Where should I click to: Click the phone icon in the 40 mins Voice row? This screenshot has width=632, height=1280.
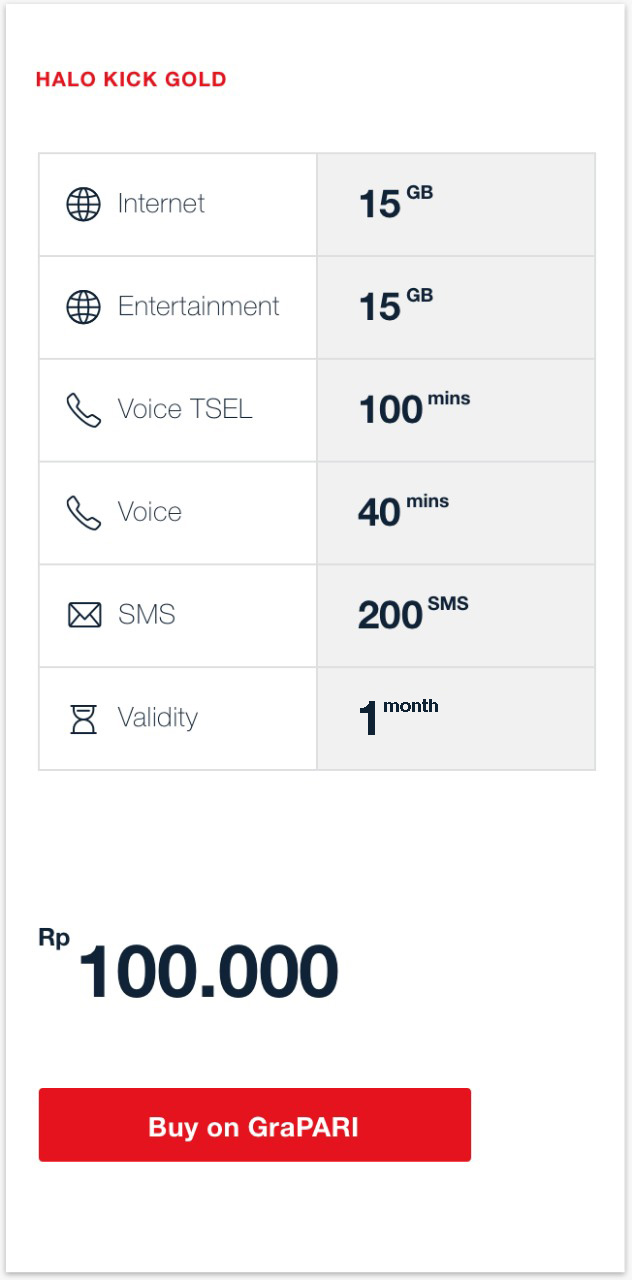(x=84, y=513)
